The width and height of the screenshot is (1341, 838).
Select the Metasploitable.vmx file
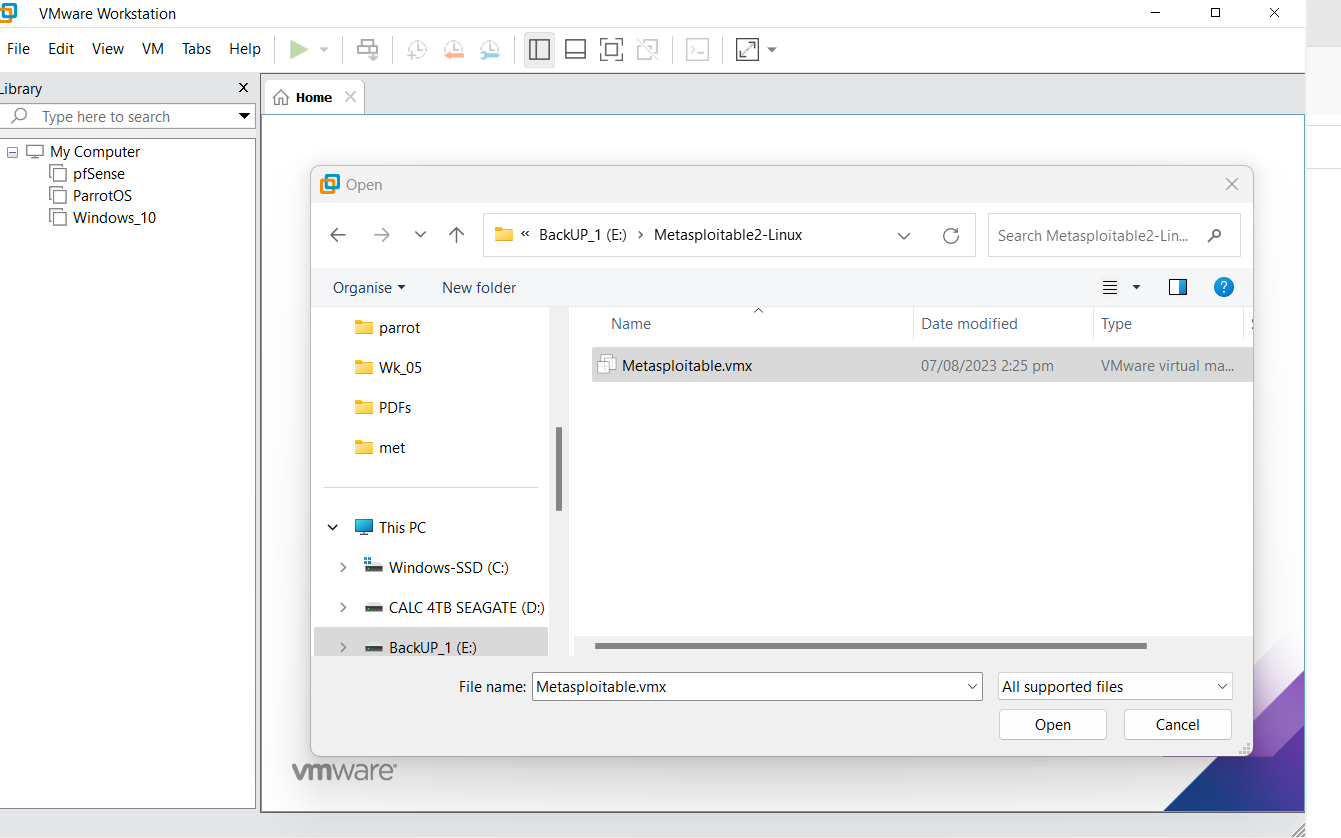[922, 366]
